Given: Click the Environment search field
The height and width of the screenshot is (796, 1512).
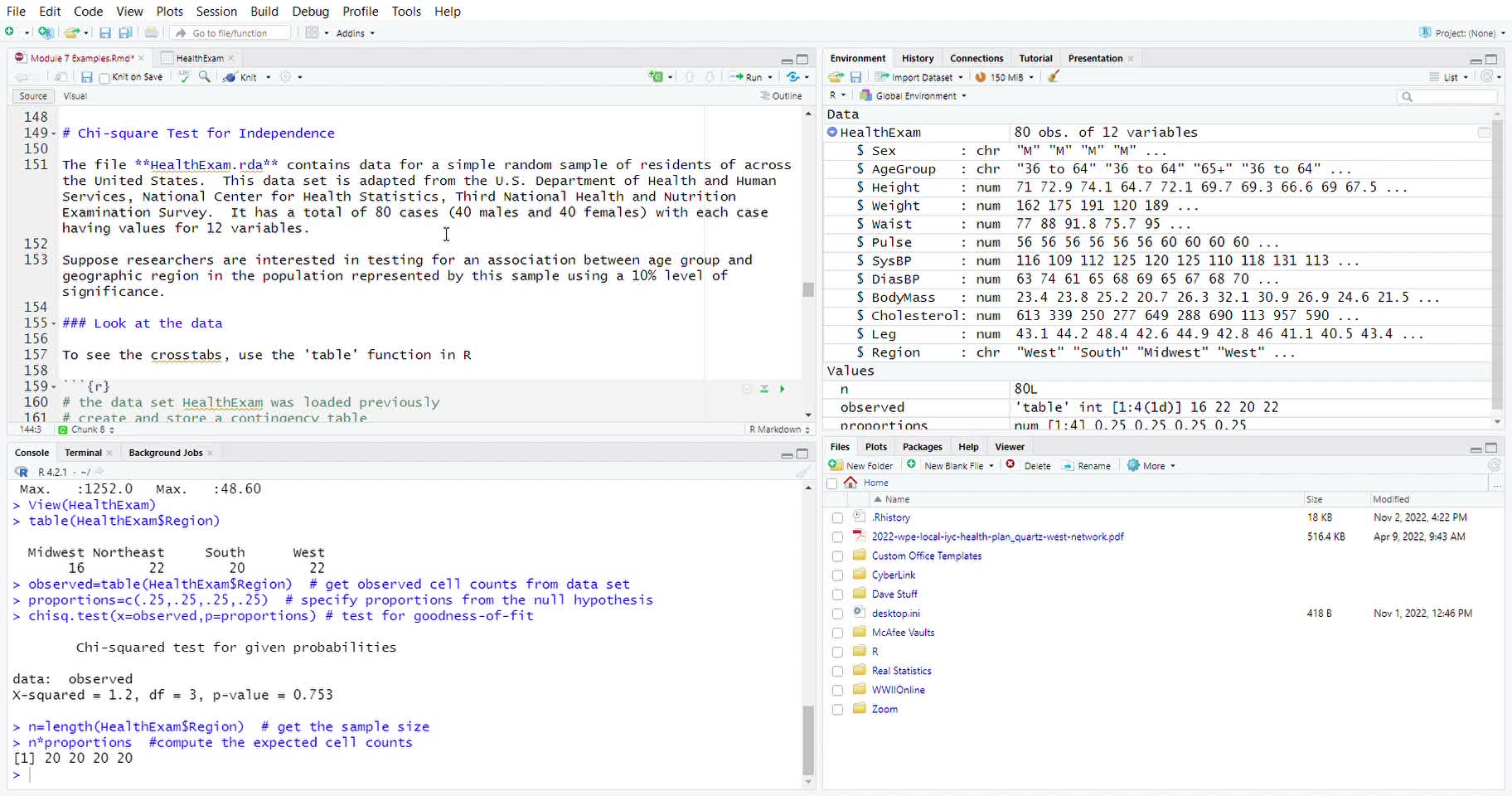Looking at the screenshot, I should pyautogui.click(x=1447, y=97).
